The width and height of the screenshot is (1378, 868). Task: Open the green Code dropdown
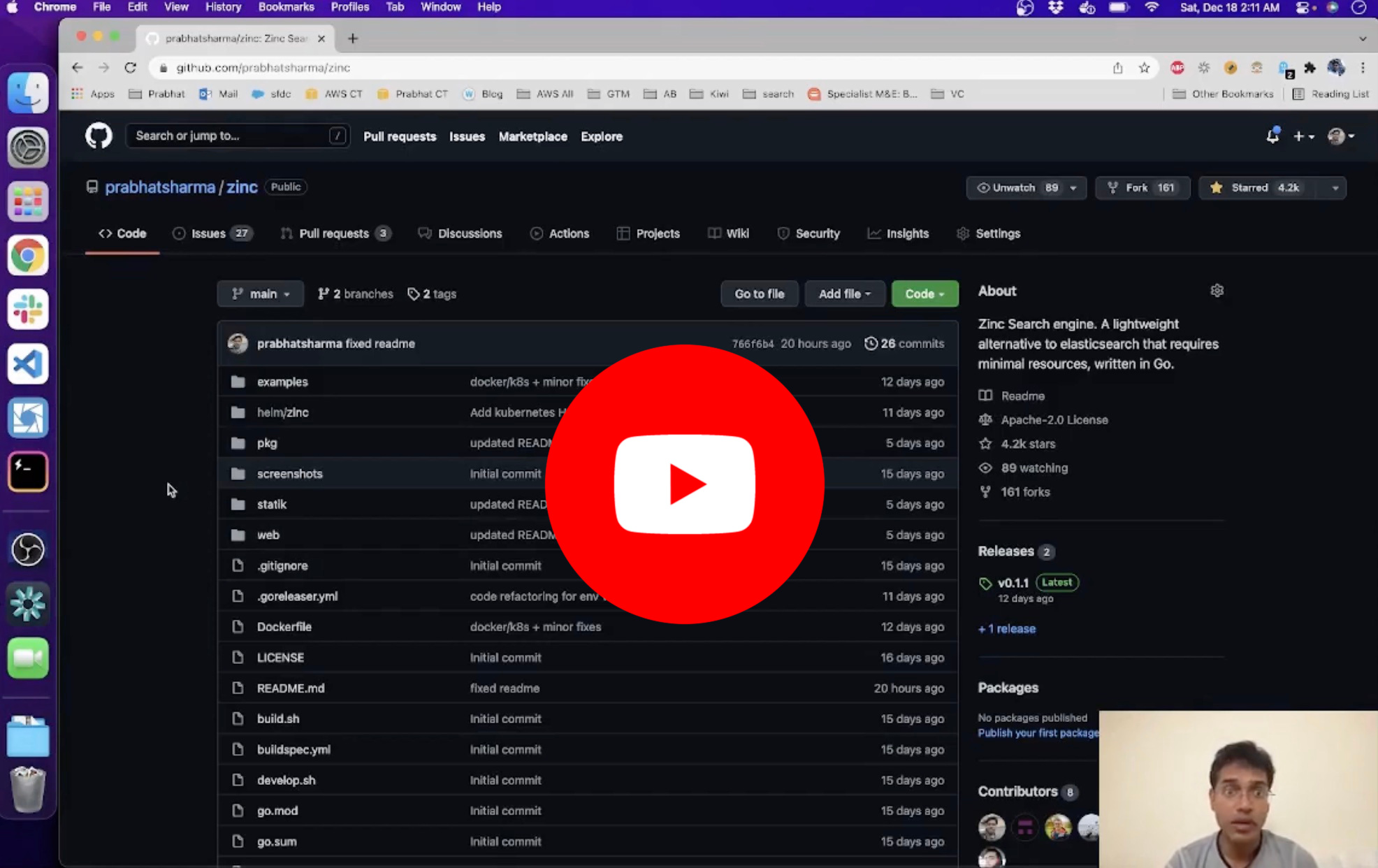tap(924, 294)
